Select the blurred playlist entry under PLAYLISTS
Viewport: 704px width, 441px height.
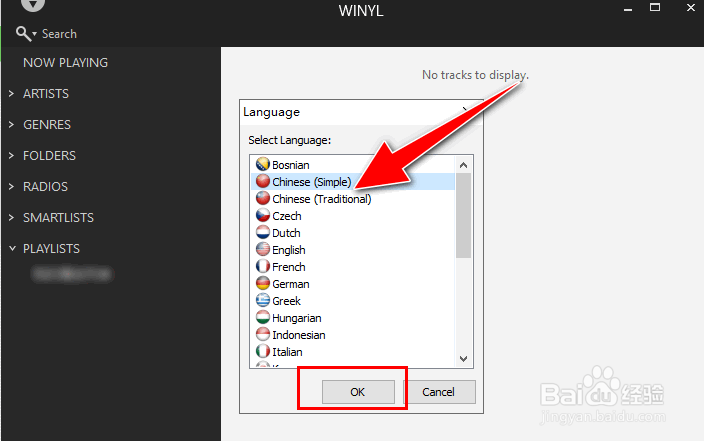(x=72, y=273)
